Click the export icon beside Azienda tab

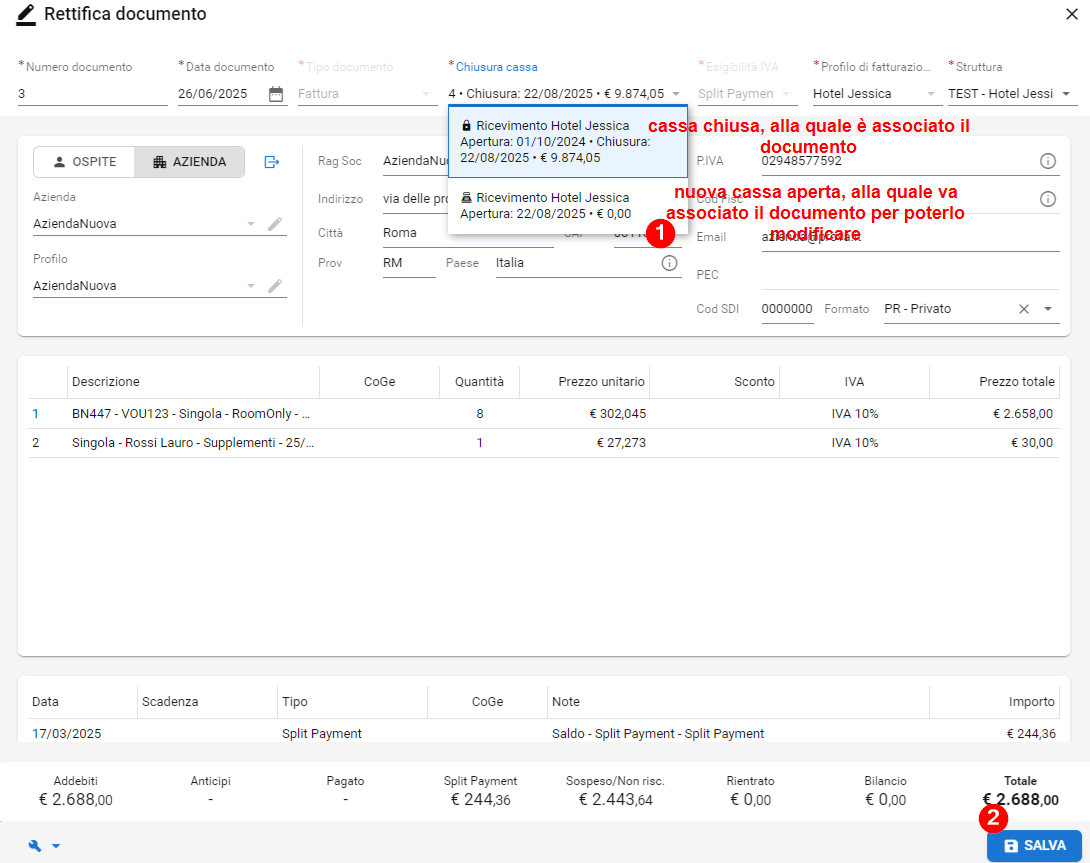272,162
